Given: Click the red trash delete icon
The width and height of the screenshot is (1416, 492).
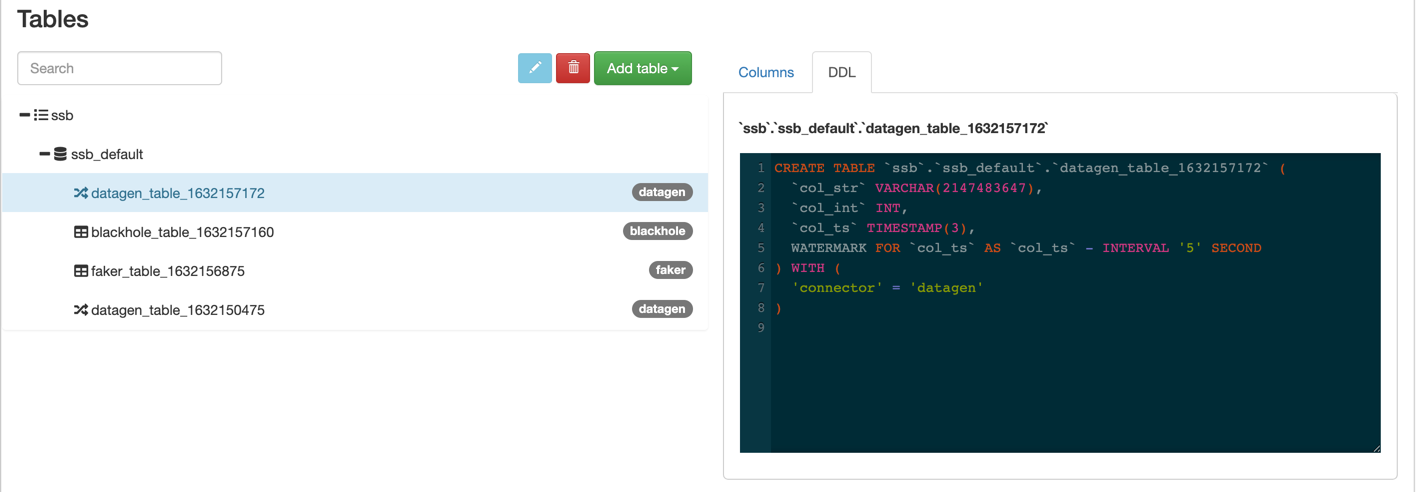Looking at the screenshot, I should tap(573, 68).
